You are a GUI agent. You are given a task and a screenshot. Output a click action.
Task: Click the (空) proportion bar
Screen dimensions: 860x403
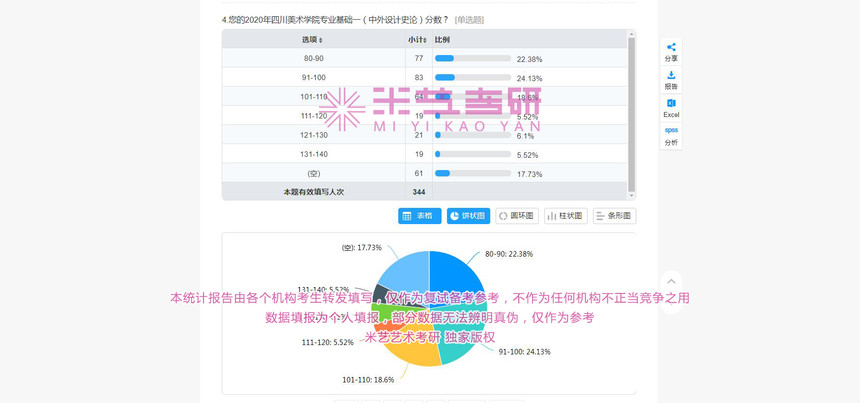pos(473,173)
